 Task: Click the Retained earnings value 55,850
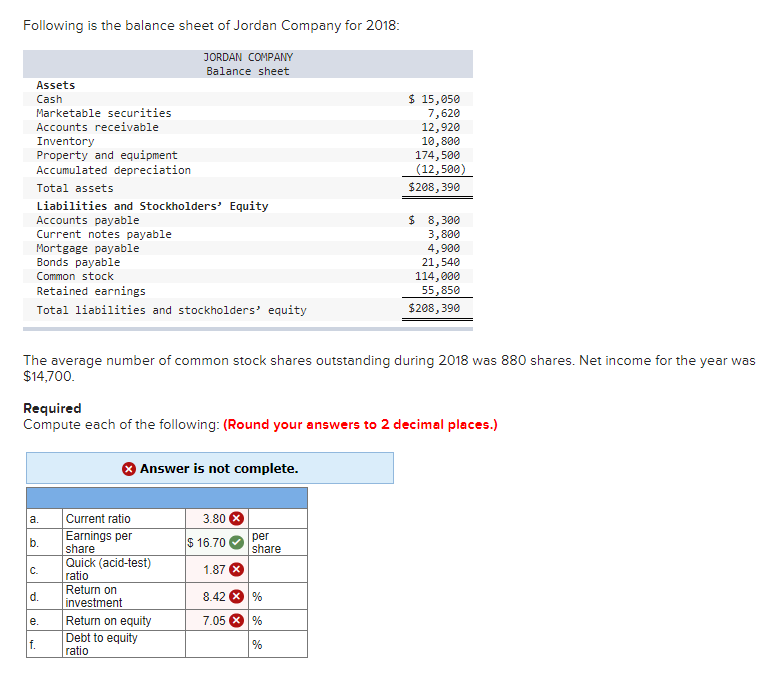coord(440,290)
